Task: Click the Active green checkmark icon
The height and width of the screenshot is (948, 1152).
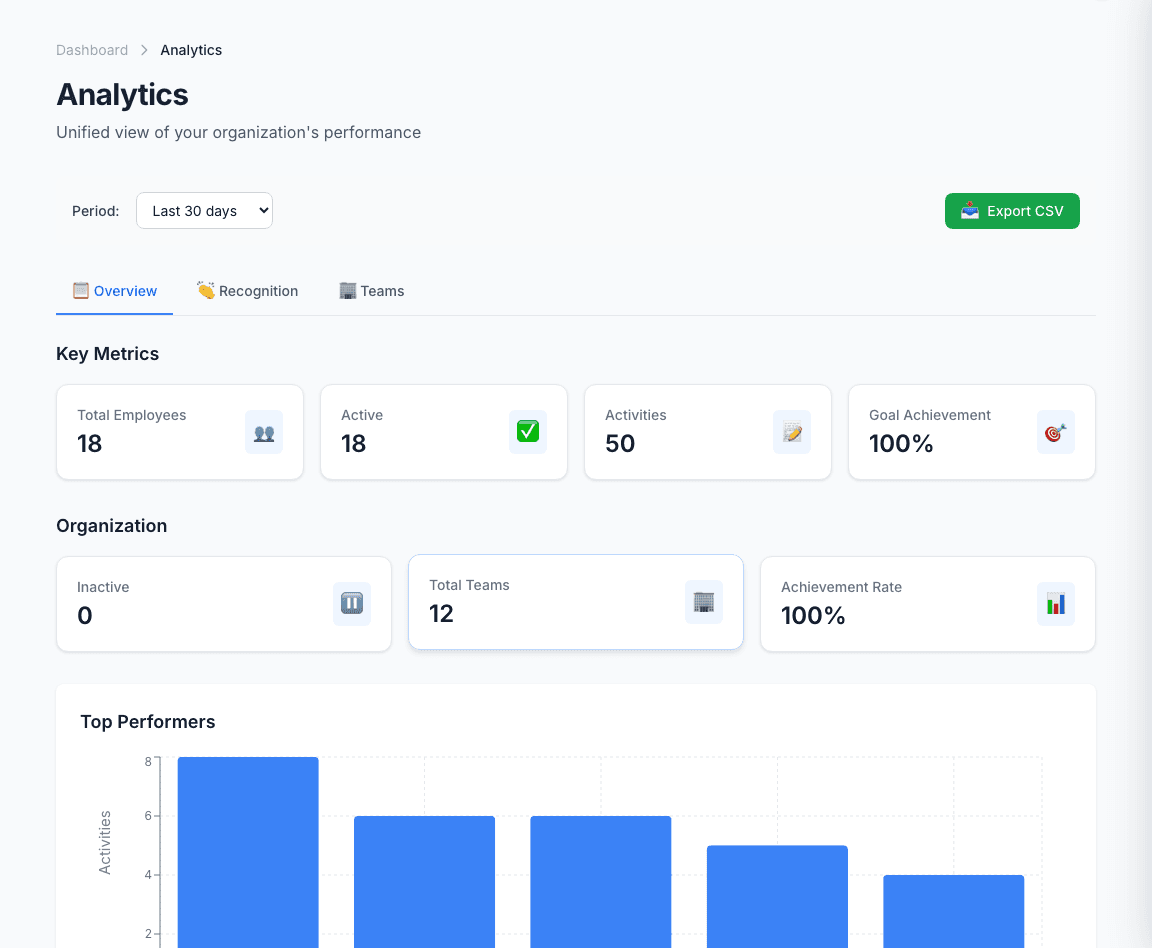Action: (x=528, y=432)
